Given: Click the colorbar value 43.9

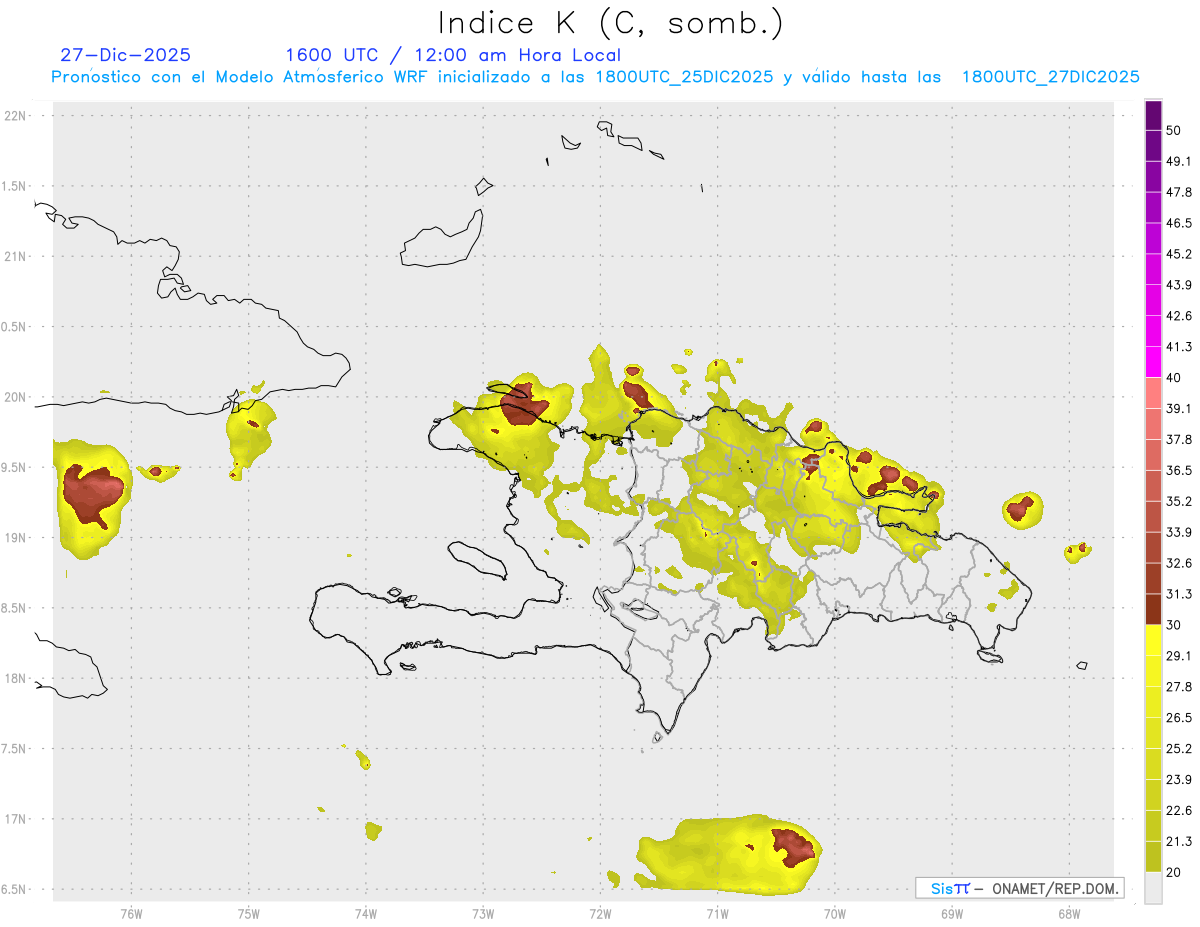Looking at the screenshot, I should click(x=1178, y=285).
